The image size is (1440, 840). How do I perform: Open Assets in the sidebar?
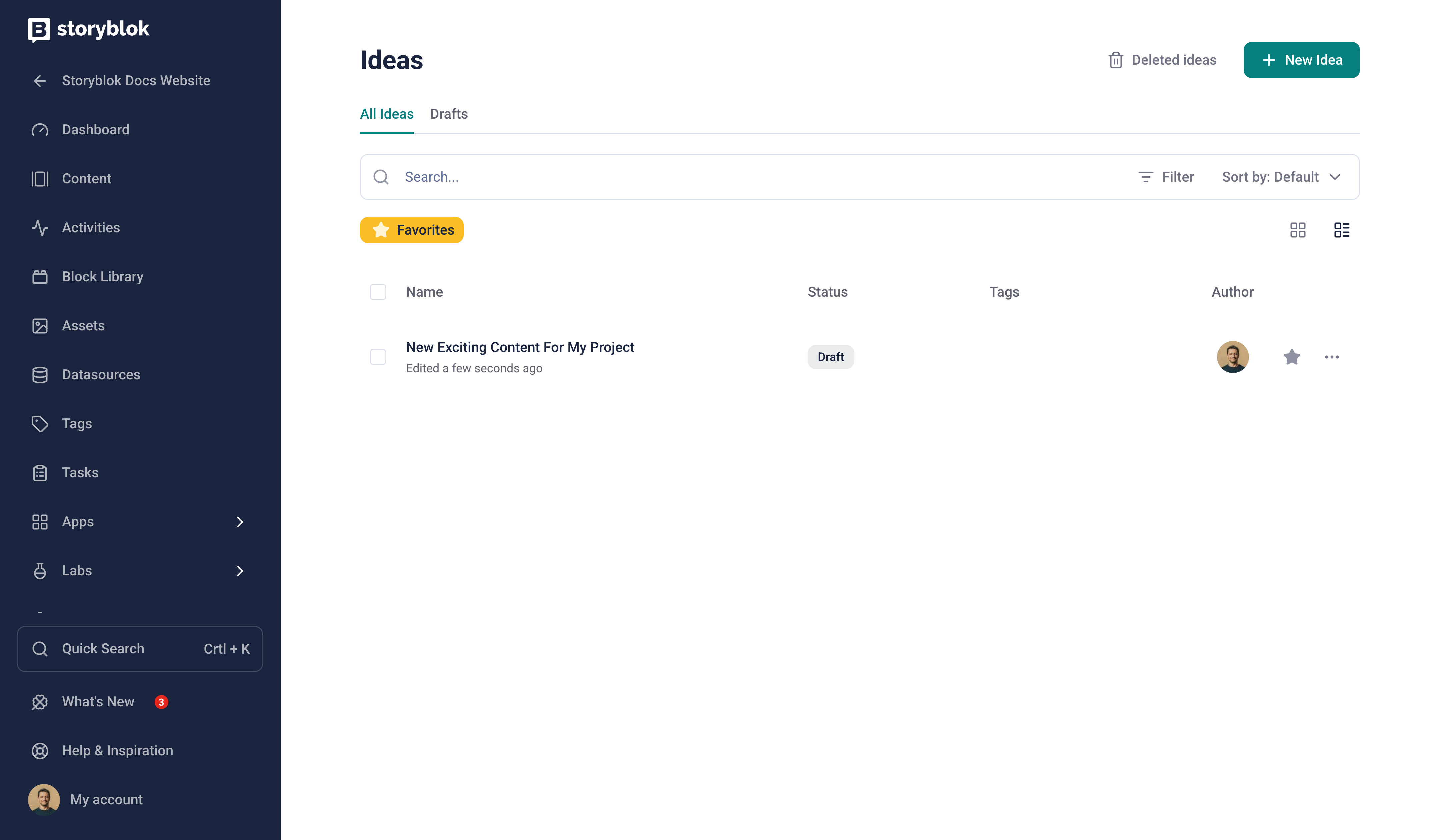coord(83,326)
